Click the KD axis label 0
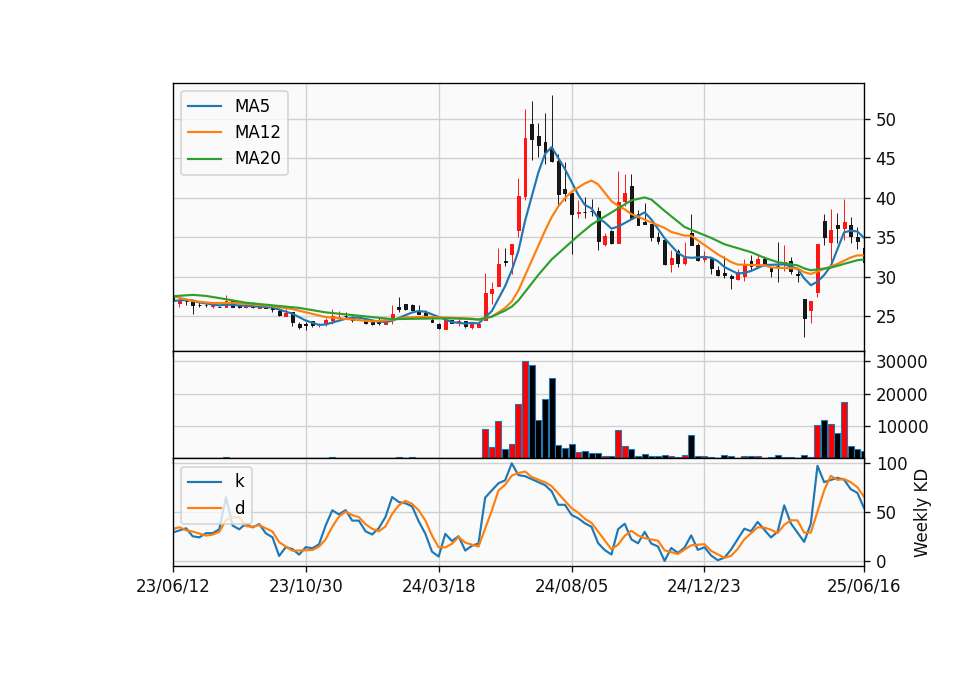Image resolution: width=960 pixels, height=690 pixels. pyautogui.click(x=881, y=561)
